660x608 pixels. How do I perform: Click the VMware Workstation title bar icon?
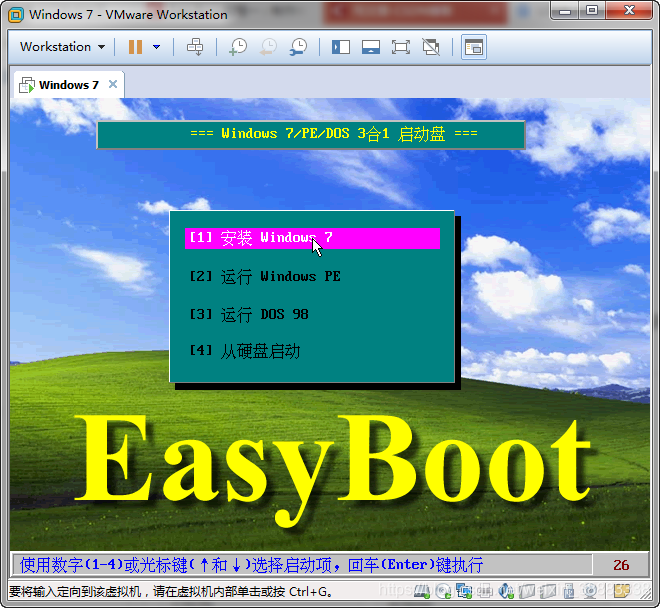(16, 15)
